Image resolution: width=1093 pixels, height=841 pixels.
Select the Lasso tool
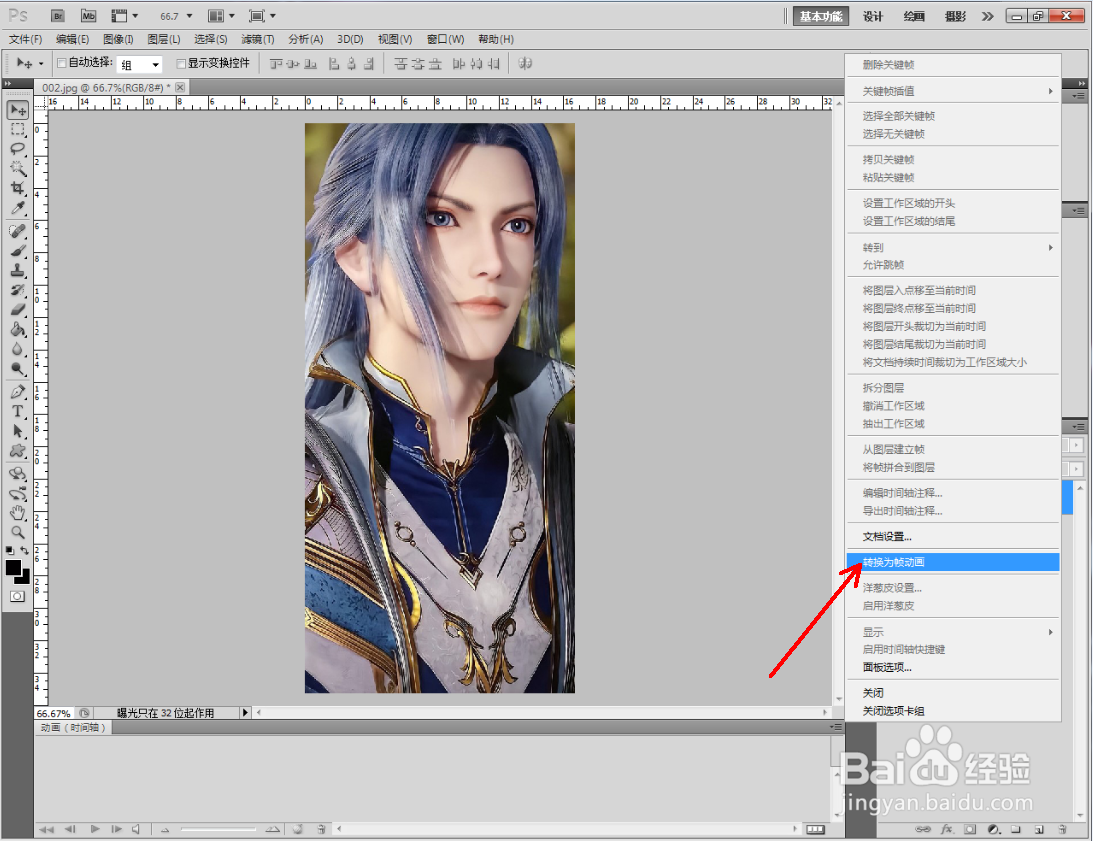17,149
